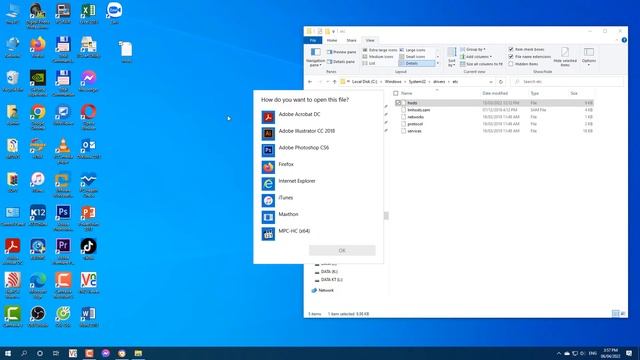Select Firefox in the open-with dialog

318,167
